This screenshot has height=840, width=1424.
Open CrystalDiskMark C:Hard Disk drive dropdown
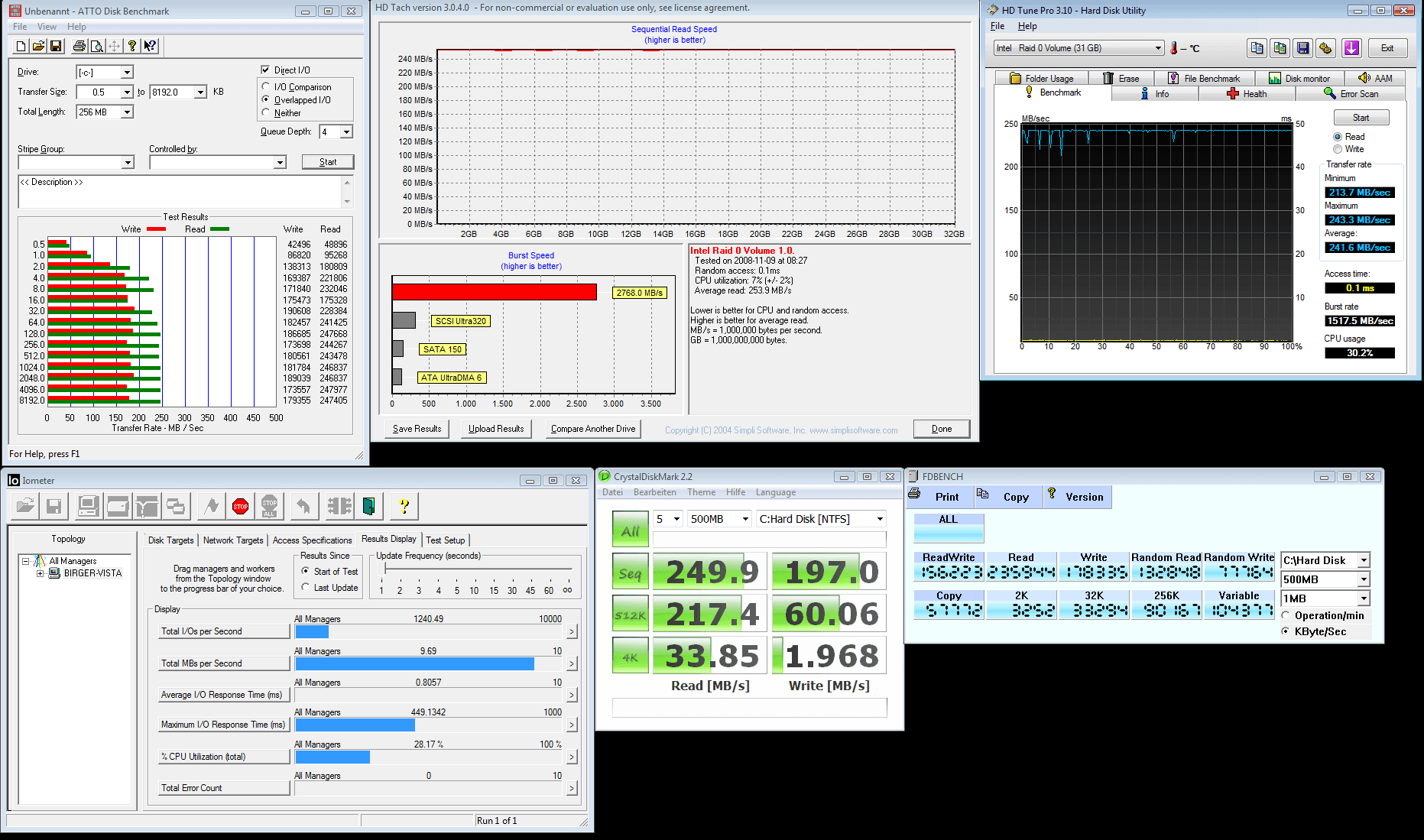821,519
